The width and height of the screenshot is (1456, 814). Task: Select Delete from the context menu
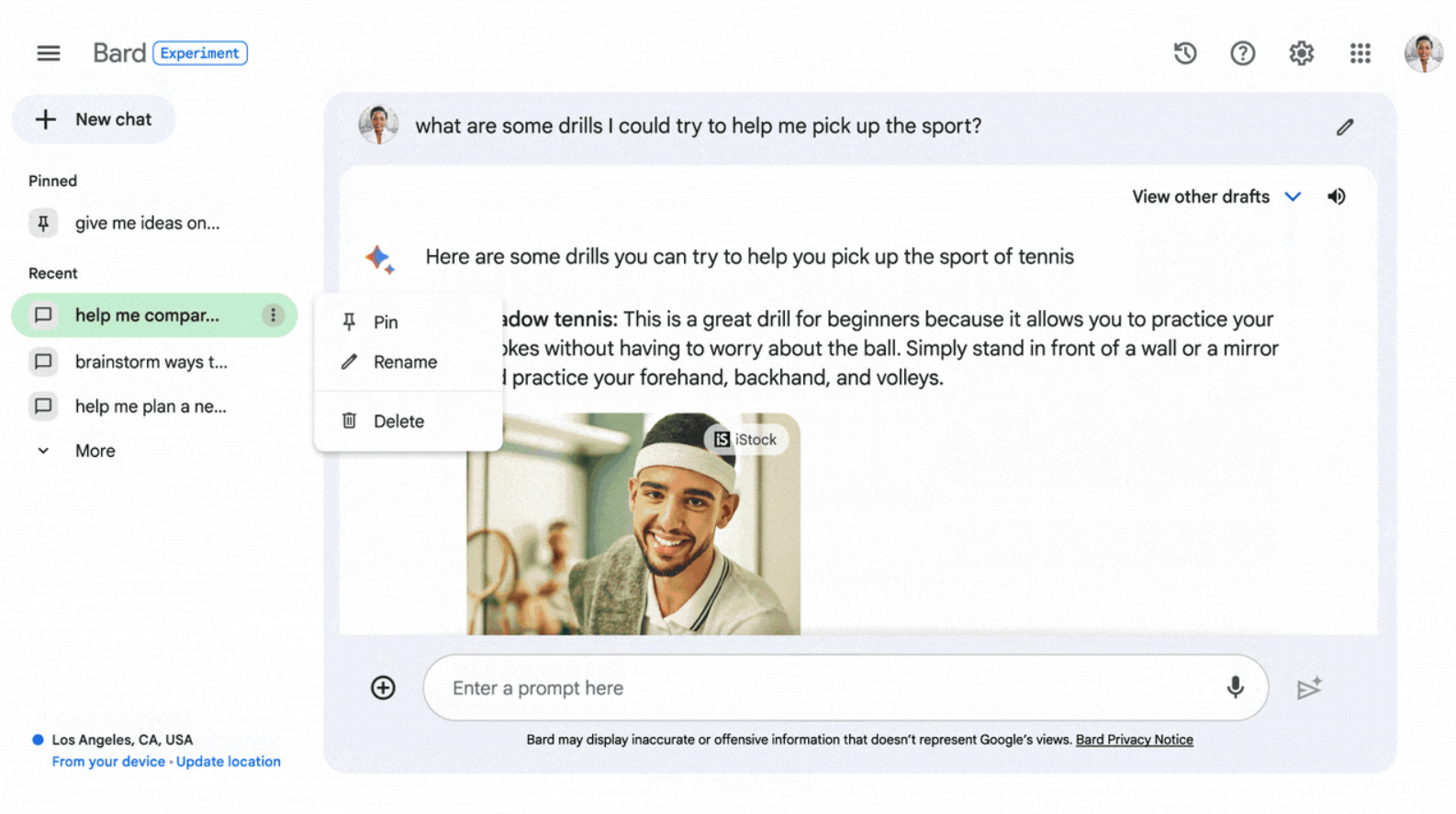[x=398, y=421]
